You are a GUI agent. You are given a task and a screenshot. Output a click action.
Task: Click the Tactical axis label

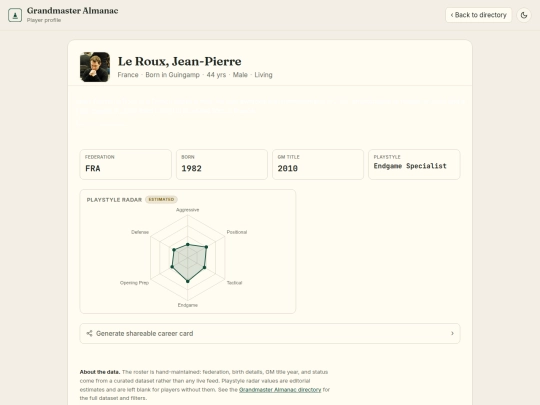coord(235,283)
